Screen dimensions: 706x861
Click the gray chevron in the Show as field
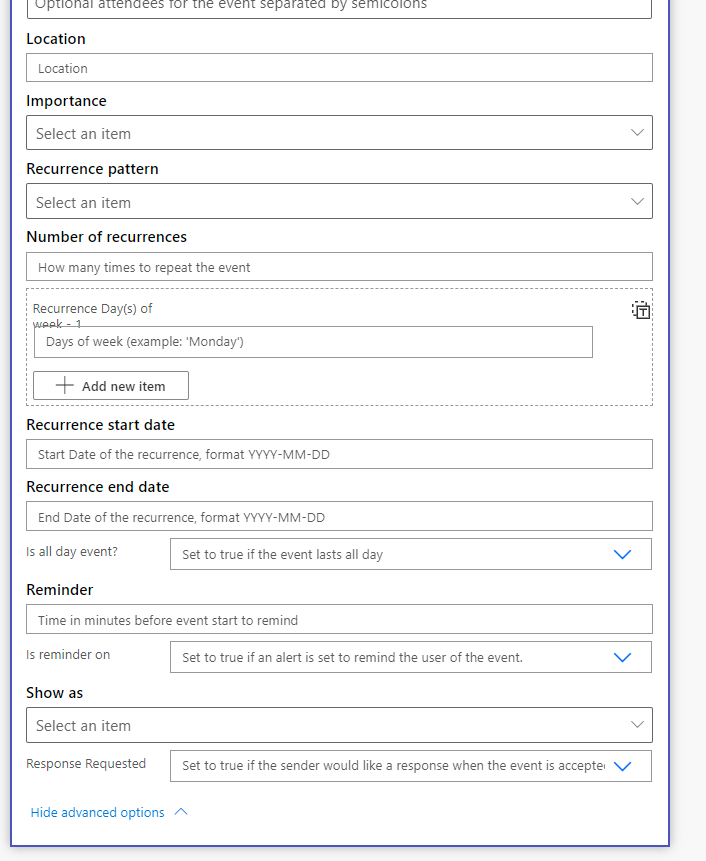coord(637,725)
